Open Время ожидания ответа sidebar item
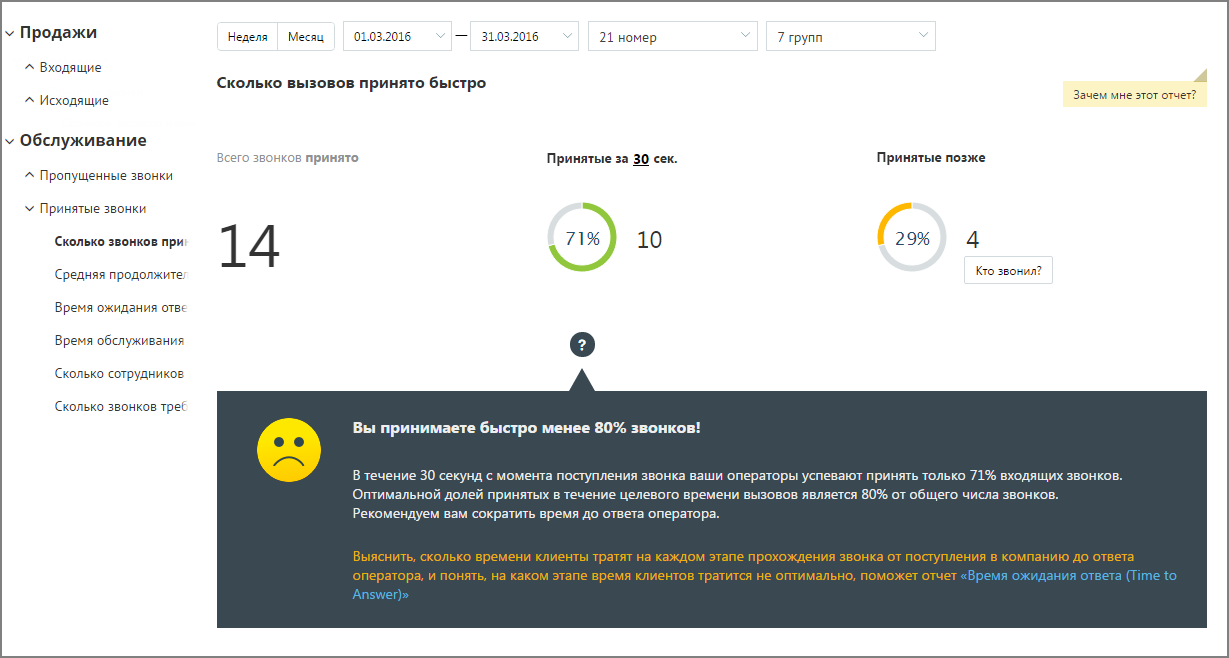The width and height of the screenshot is (1229, 658). [121, 307]
